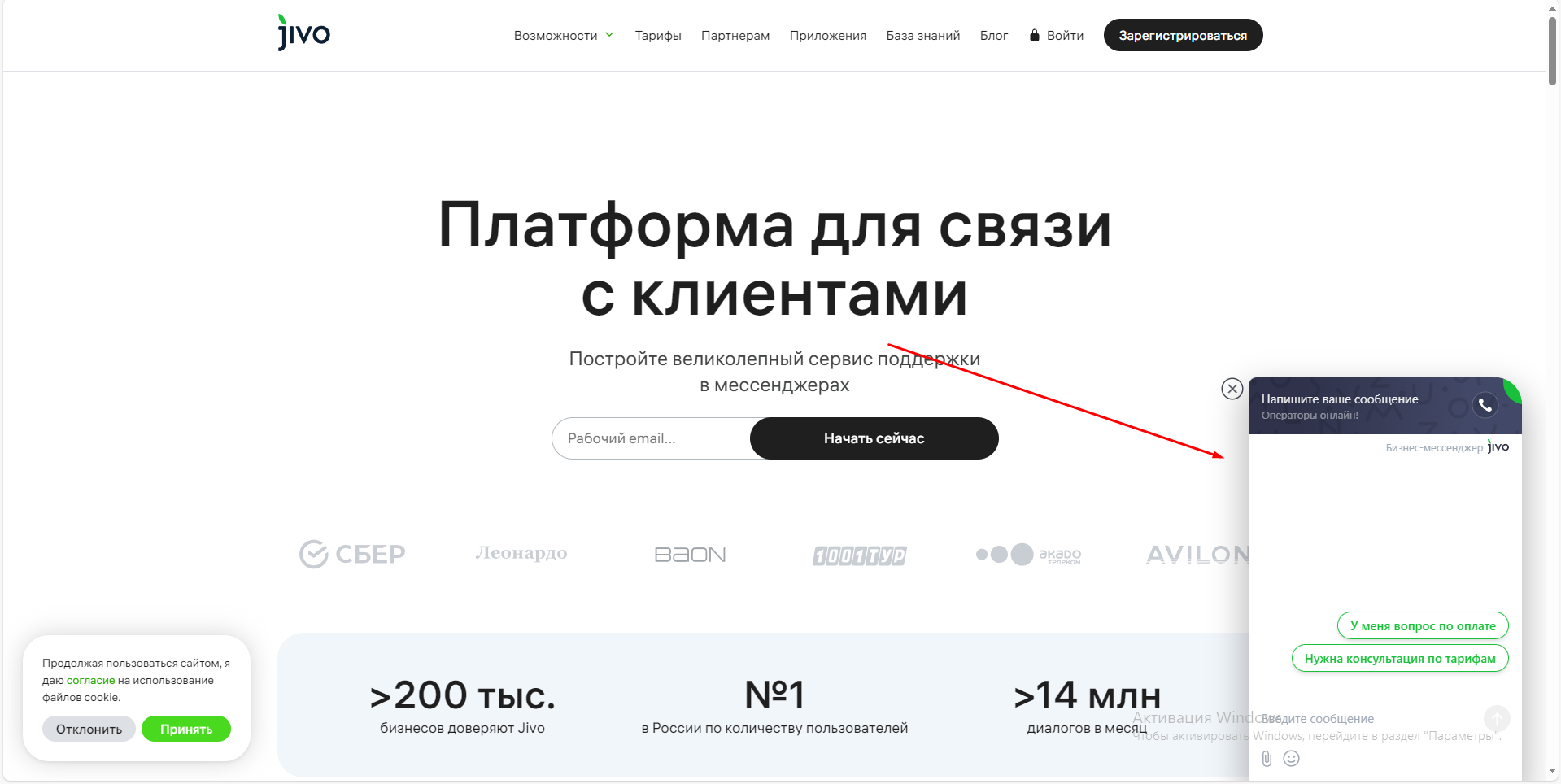The image size is (1561, 784).
Task: Click the send message arrow icon
Action: pos(1496,718)
